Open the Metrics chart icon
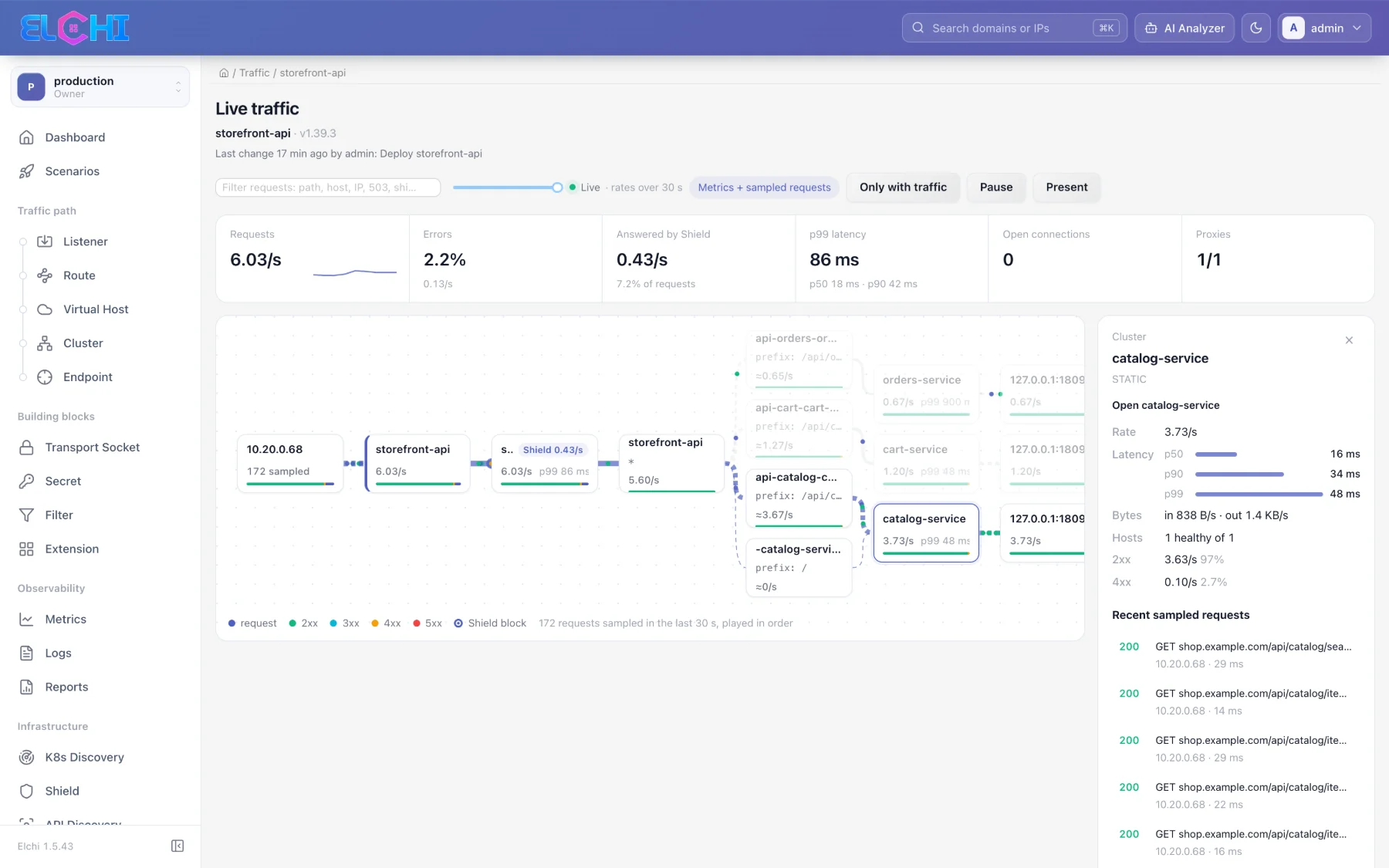This screenshot has width=1389, height=868. pos(26,620)
